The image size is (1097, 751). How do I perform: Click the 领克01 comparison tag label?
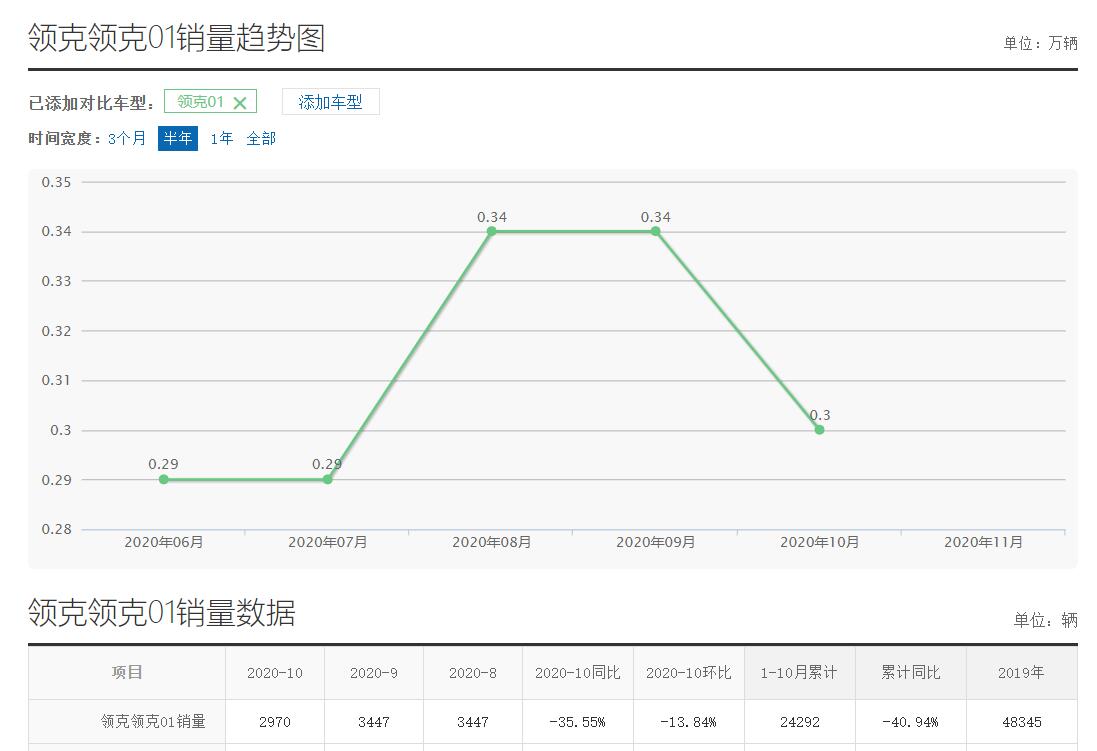[x=200, y=102]
